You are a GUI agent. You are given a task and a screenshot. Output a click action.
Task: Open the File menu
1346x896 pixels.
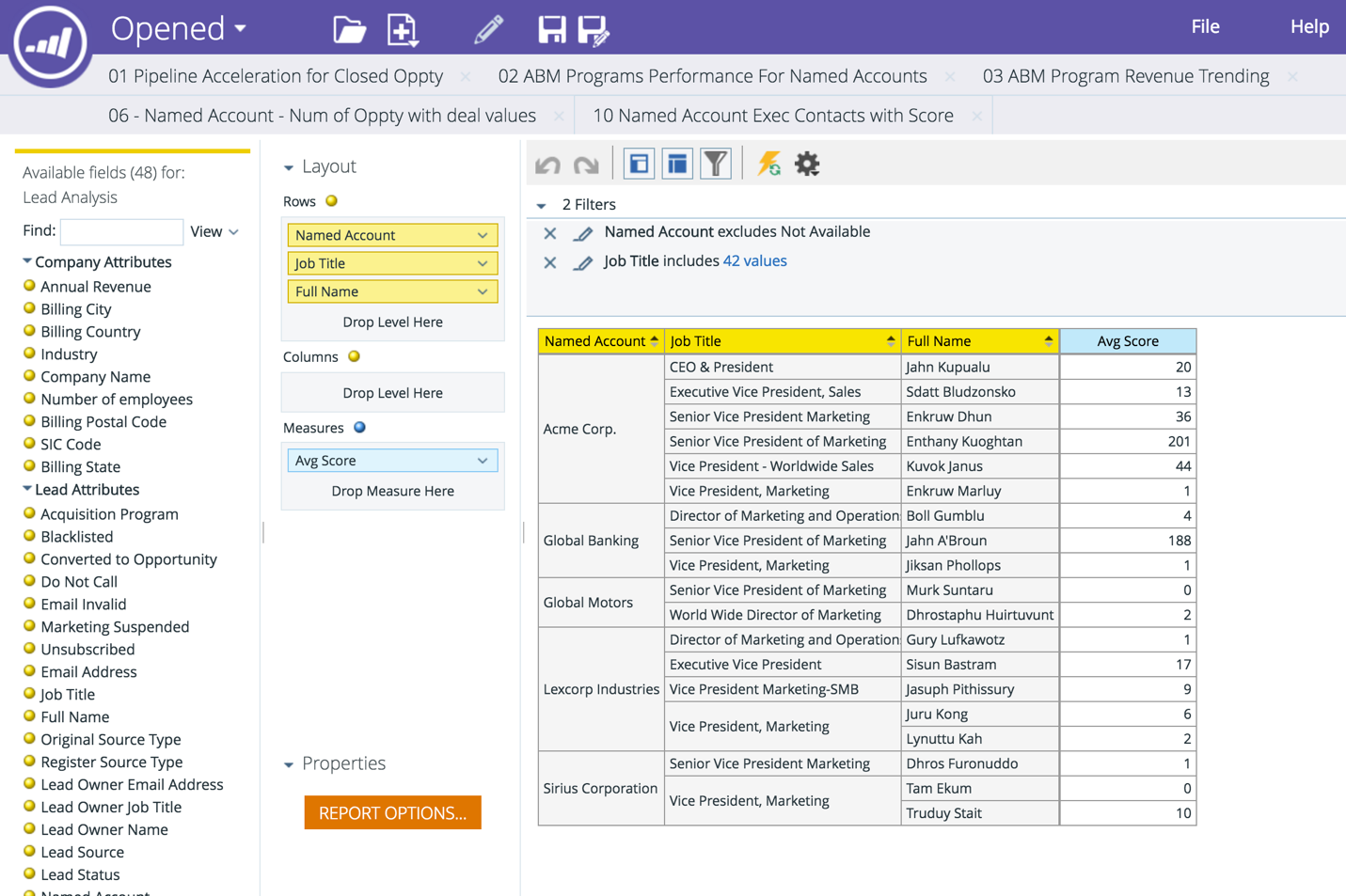coord(1205,26)
